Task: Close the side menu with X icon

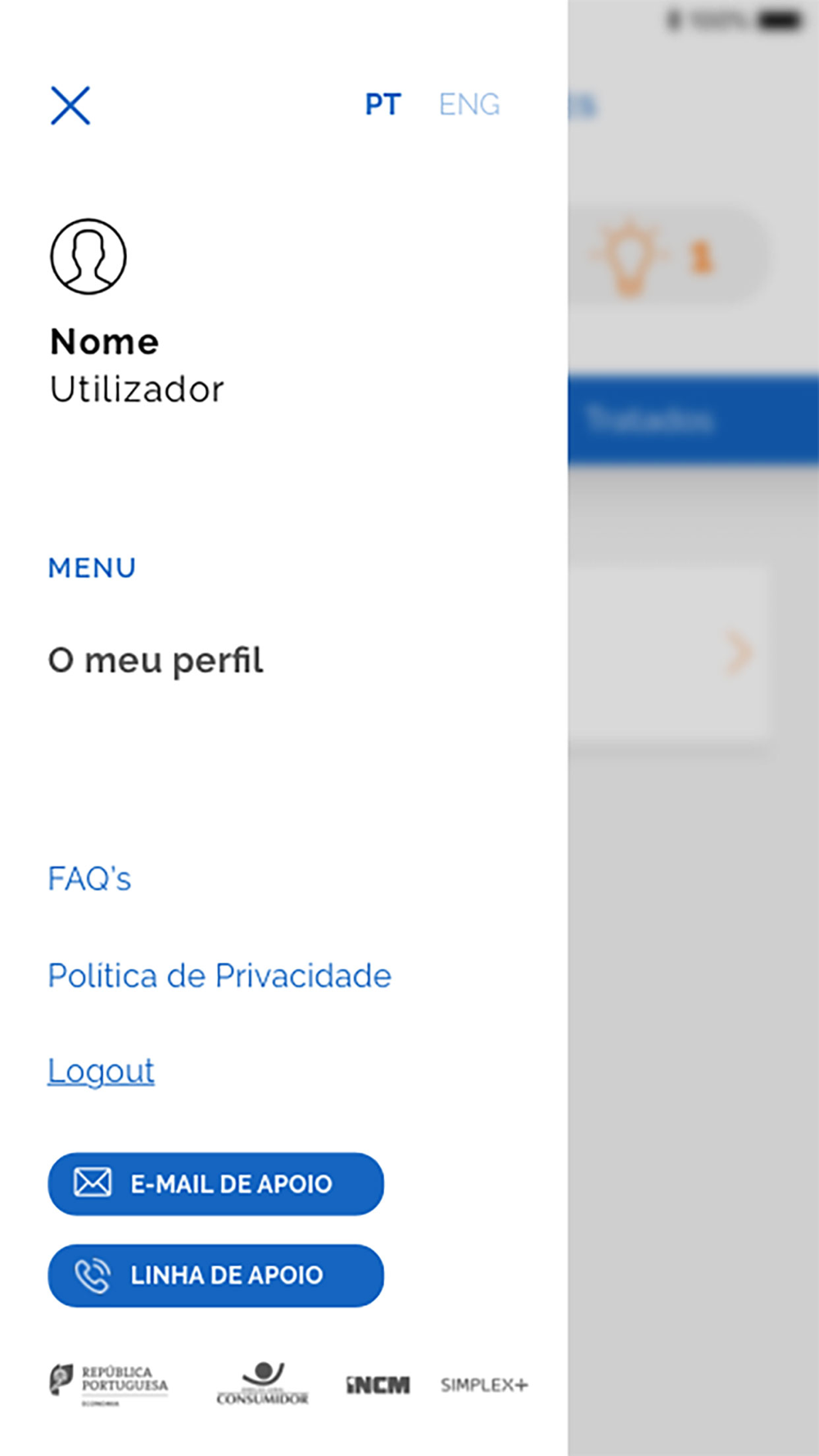Action: pyautogui.click(x=70, y=106)
